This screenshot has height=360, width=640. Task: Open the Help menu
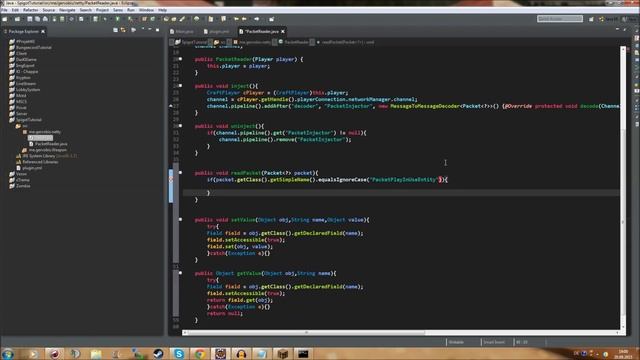162,10
